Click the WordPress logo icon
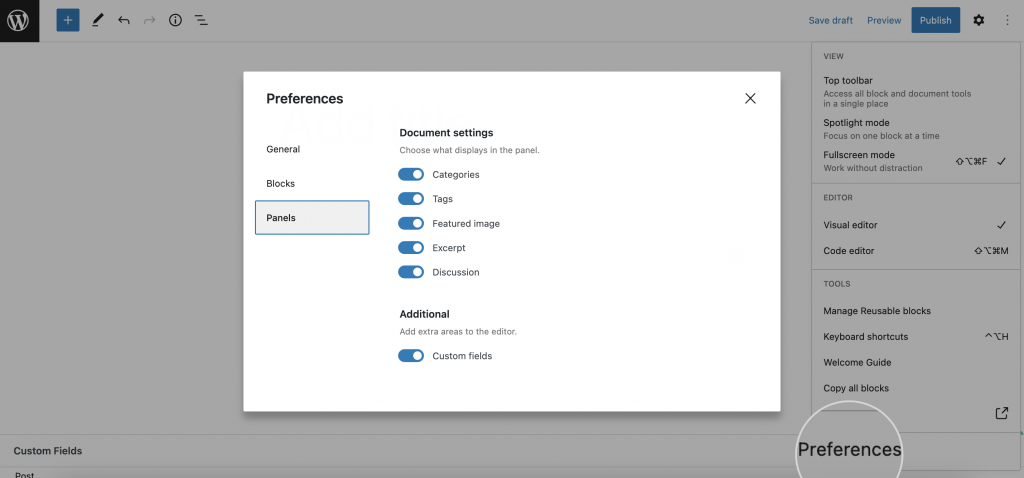The height and width of the screenshot is (478, 1024). (x=19, y=21)
